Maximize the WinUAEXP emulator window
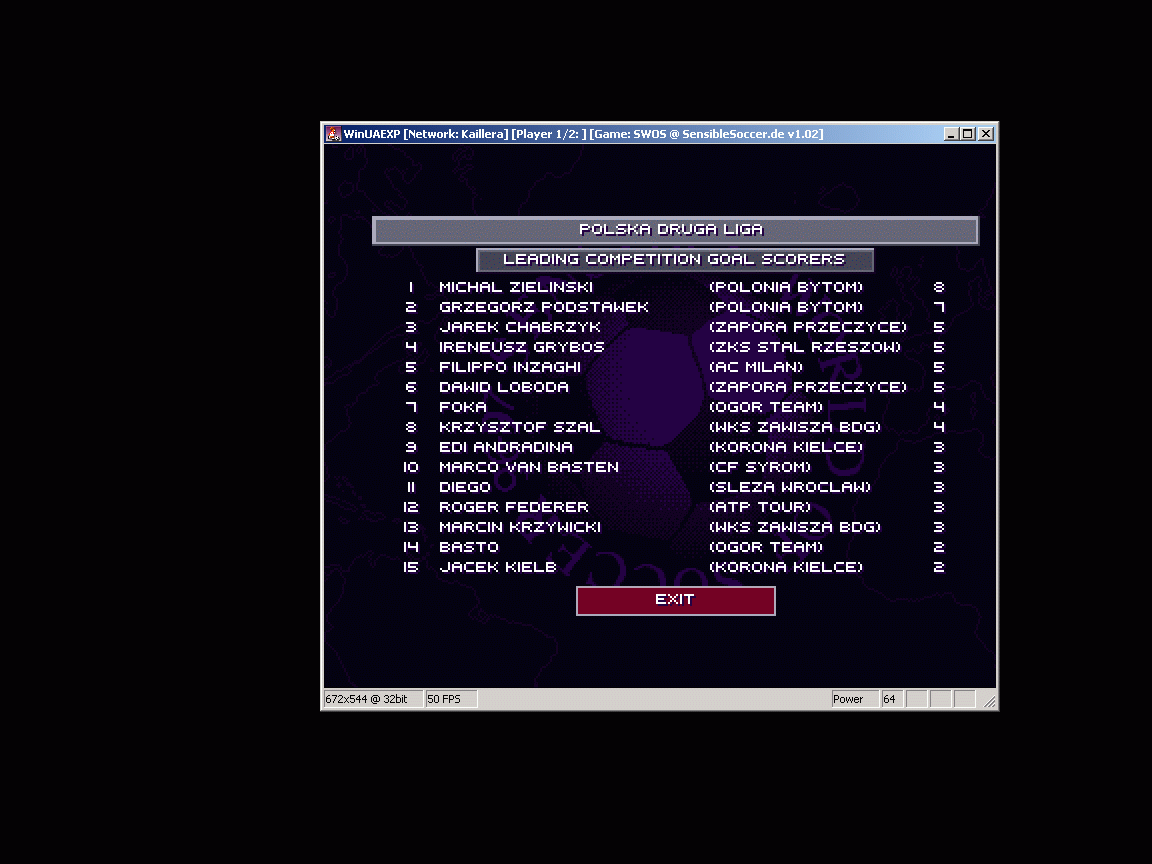Viewport: 1152px width, 864px height. [967, 134]
